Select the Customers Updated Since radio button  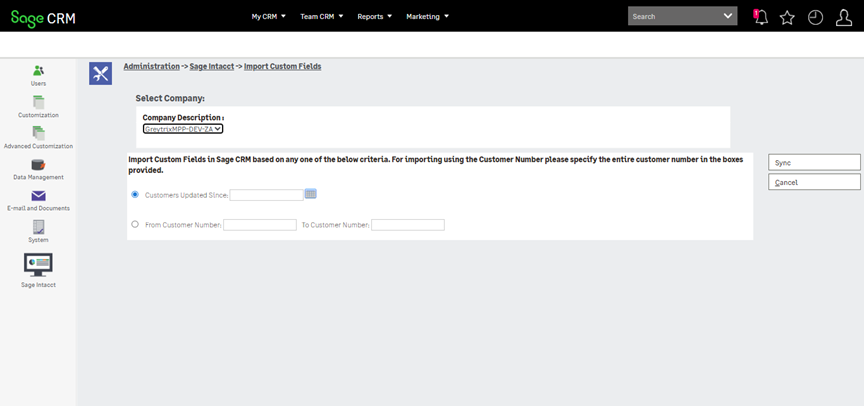click(135, 194)
